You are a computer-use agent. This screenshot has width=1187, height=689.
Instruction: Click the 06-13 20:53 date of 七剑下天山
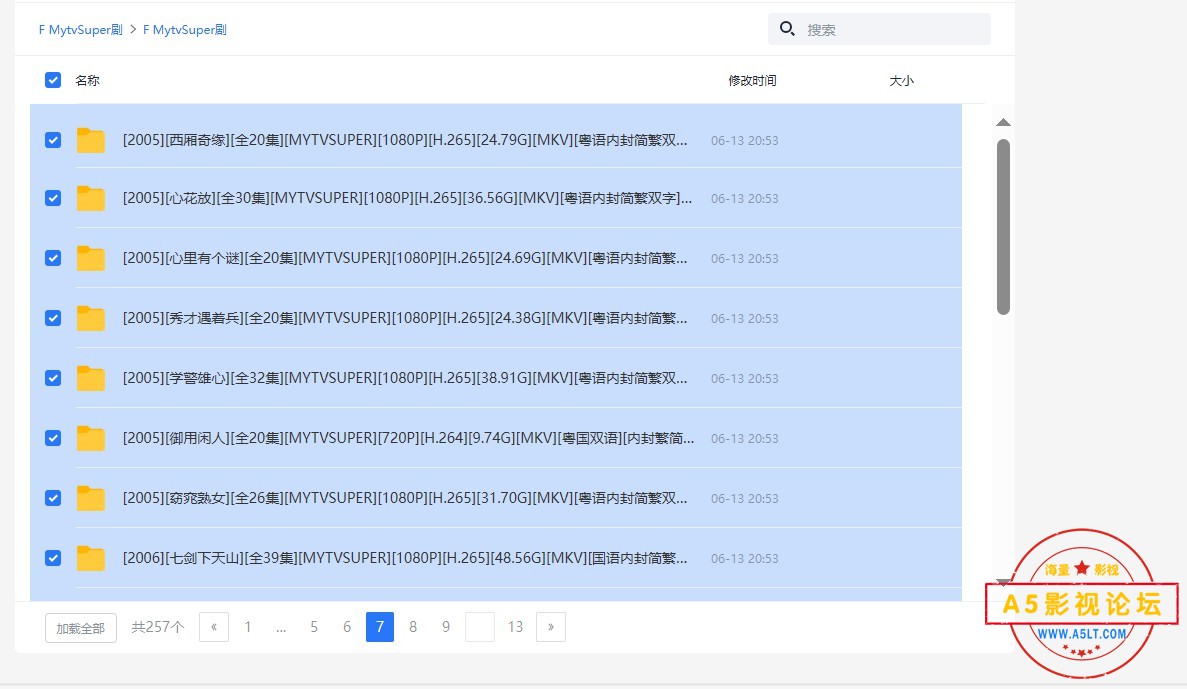coord(744,558)
